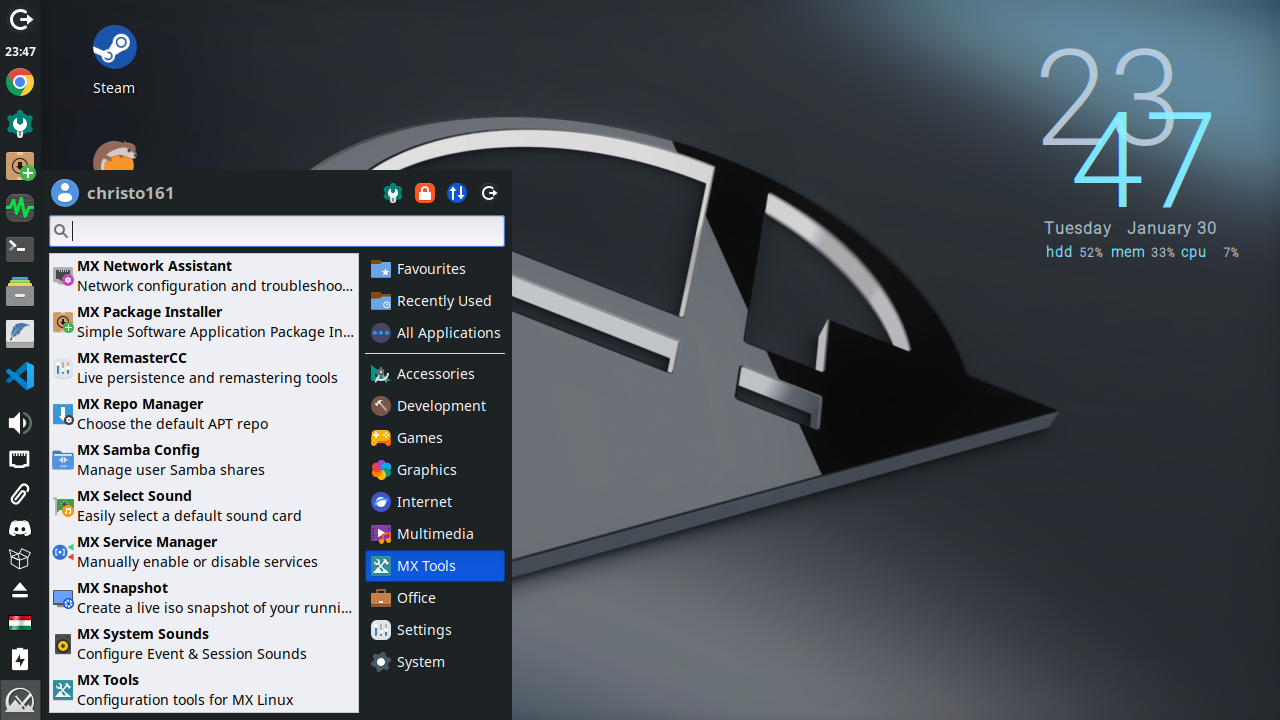Select the System category
Image resolution: width=1280 pixels, height=720 pixels.
pos(435,662)
